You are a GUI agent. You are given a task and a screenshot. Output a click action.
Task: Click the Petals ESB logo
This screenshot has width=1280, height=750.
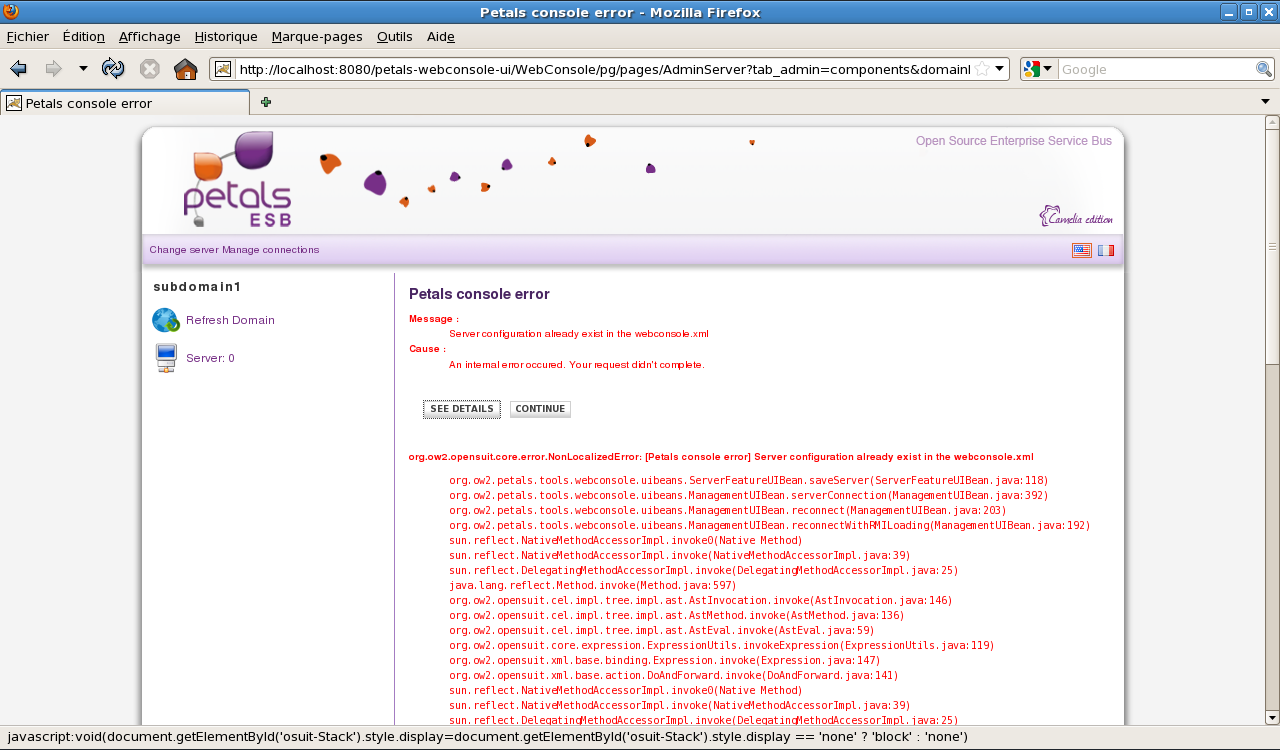(237, 180)
